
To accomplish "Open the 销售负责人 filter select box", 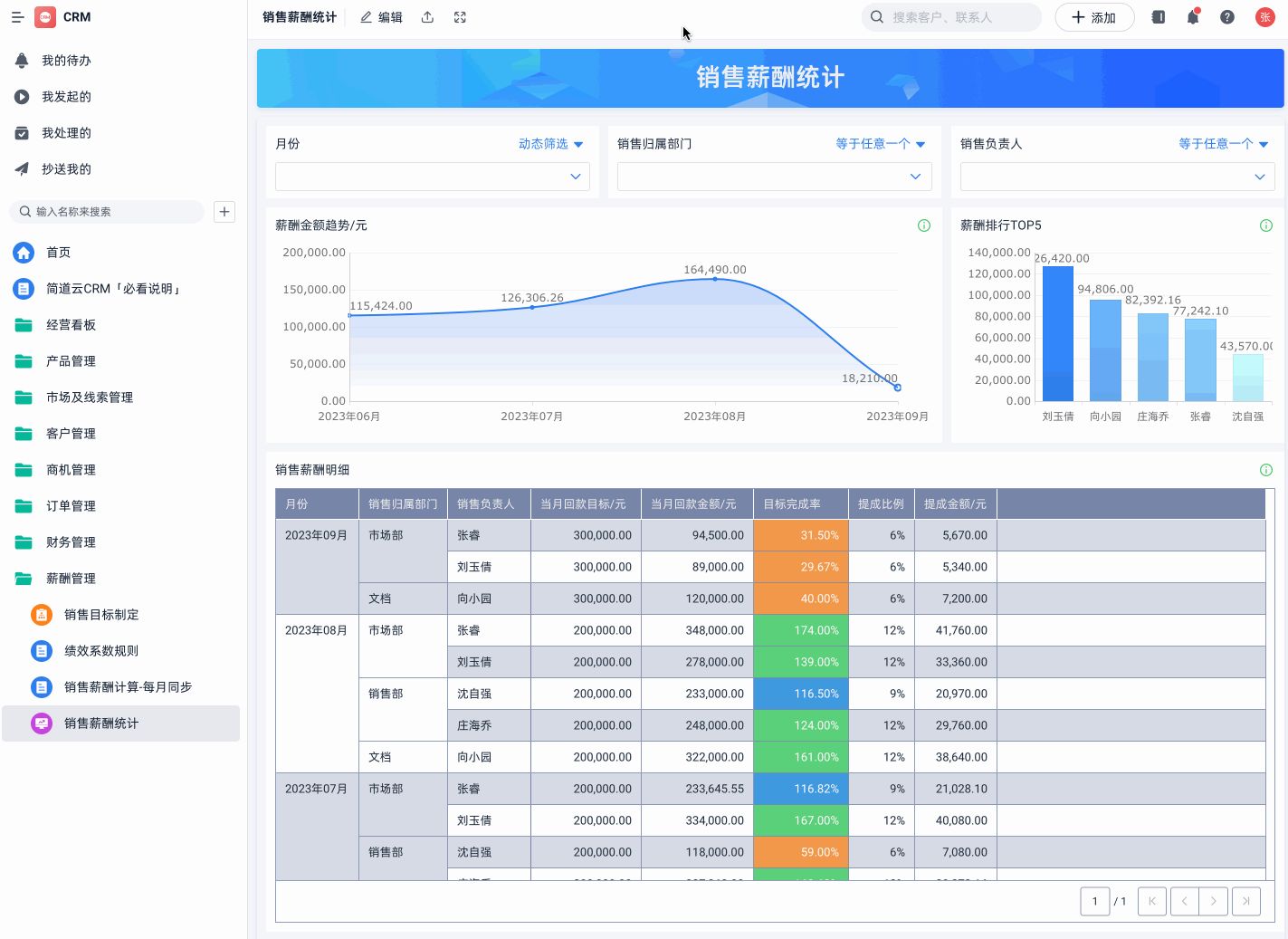I will [x=1118, y=177].
